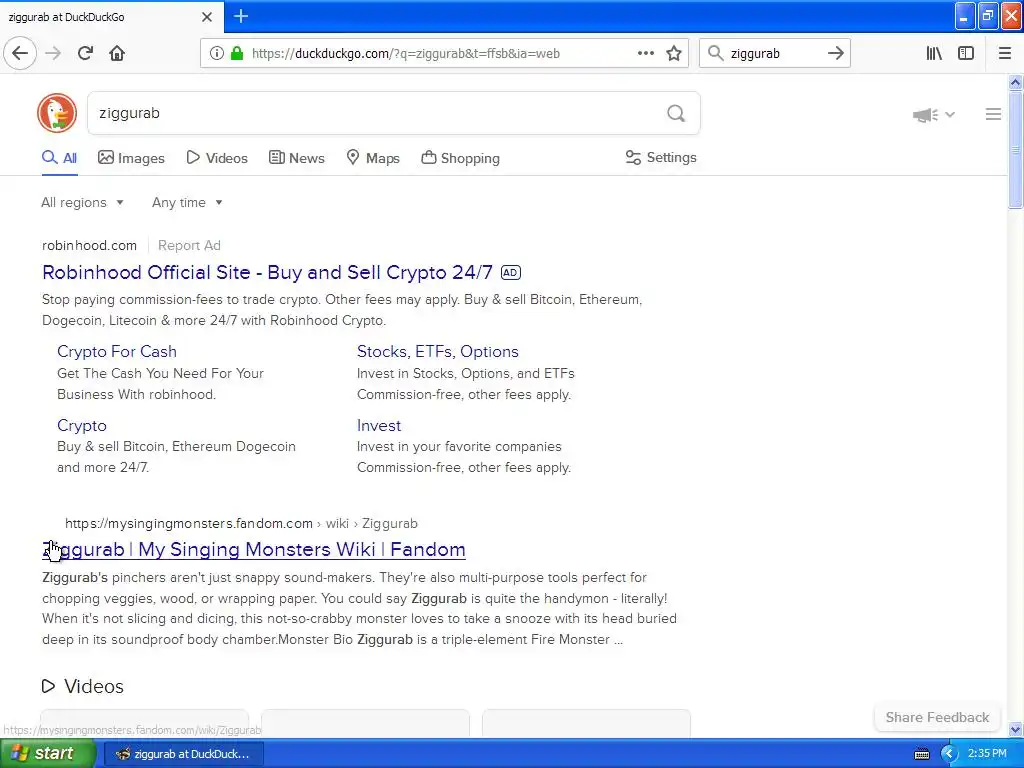Click the Videos section heading
This screenshot has height=768, width=1024.
[x=82, y=686]
